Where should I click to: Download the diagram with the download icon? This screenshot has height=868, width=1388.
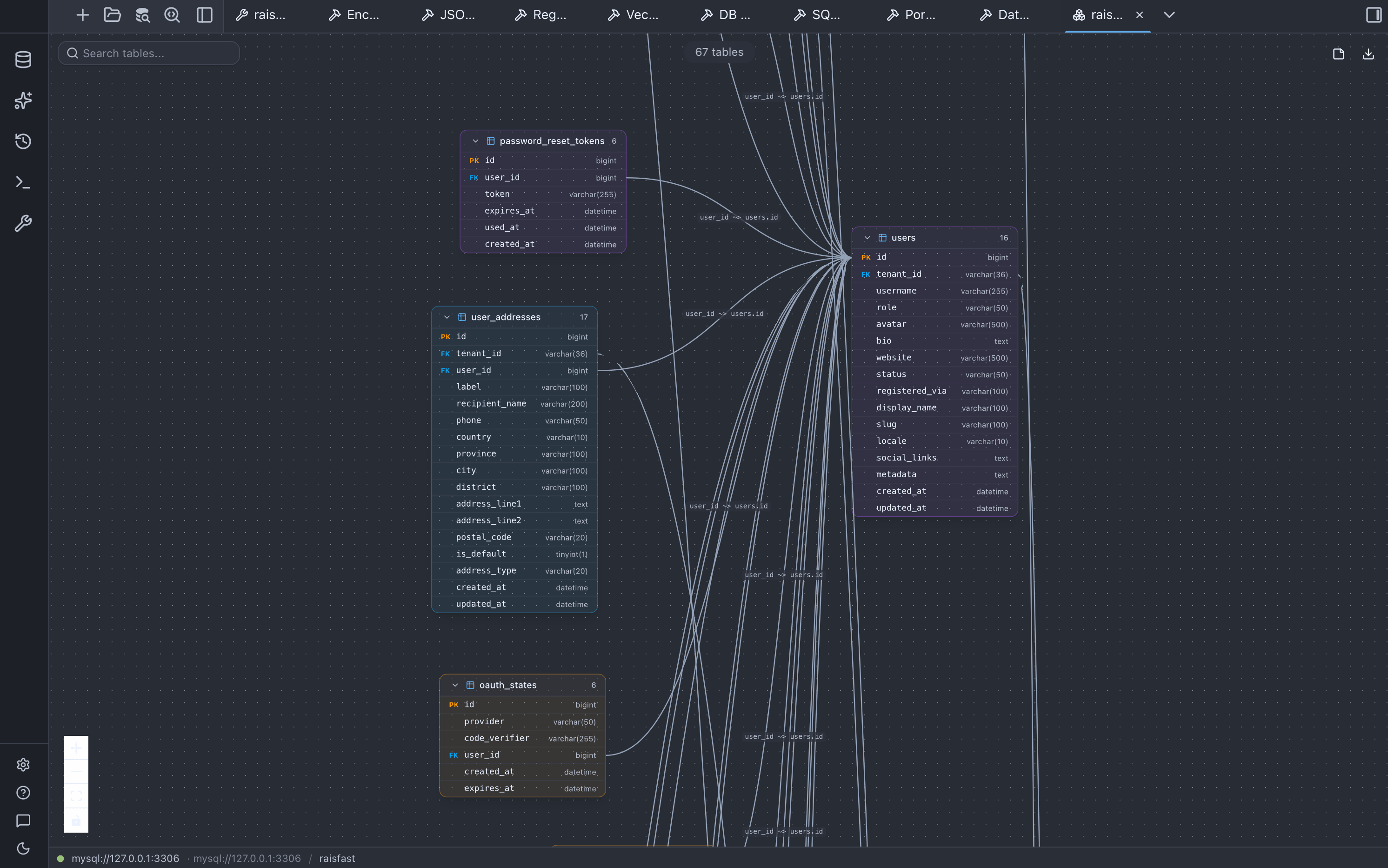pos(1368,54)
